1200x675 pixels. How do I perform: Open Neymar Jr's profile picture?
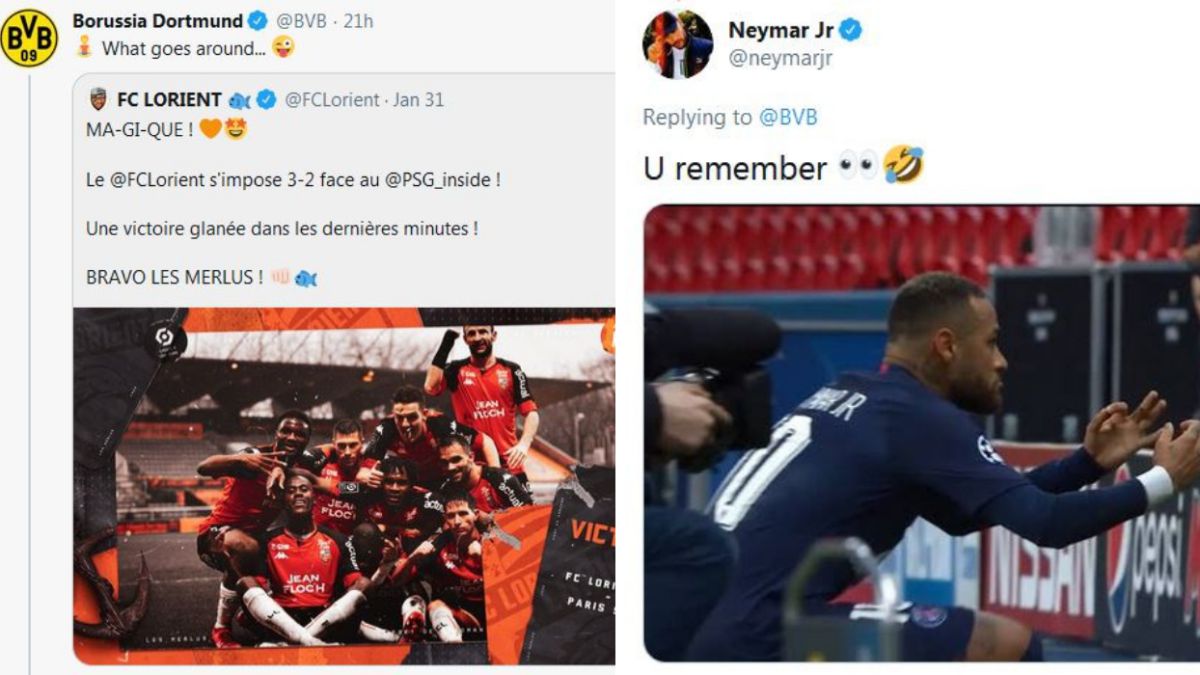pos(679,44)
